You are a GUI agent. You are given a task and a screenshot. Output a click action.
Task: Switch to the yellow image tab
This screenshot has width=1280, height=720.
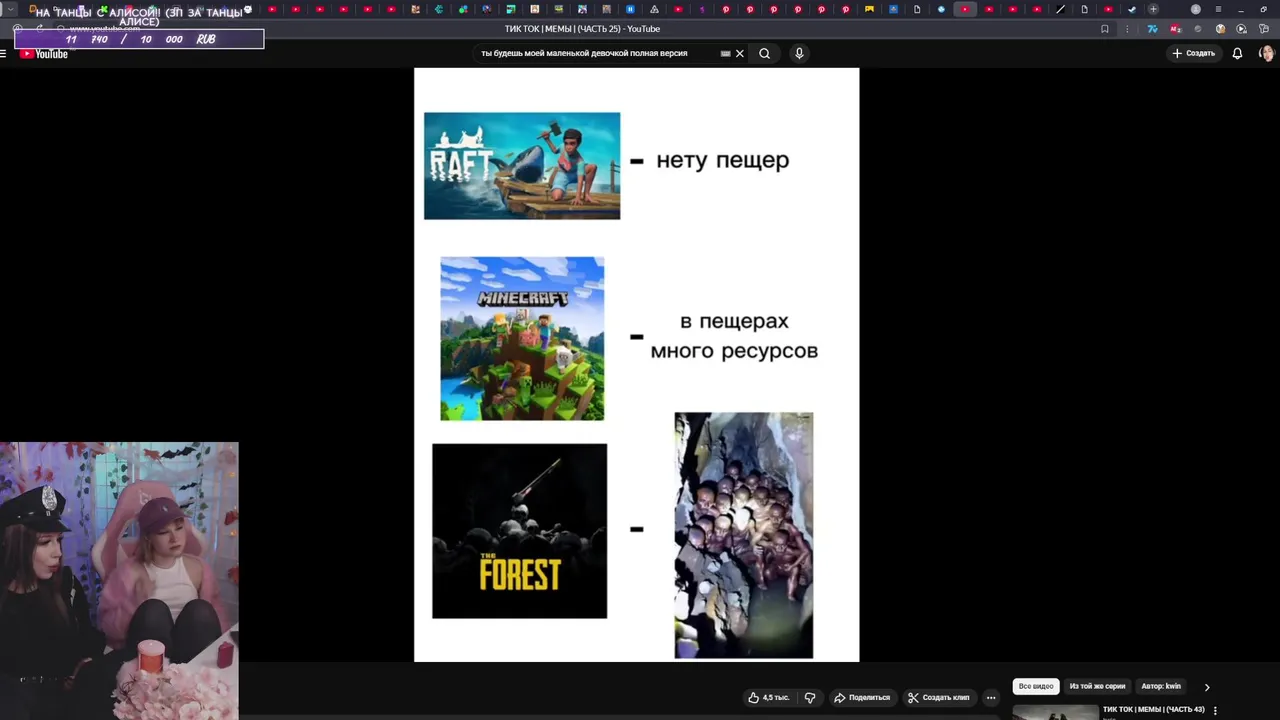point(869,9)
